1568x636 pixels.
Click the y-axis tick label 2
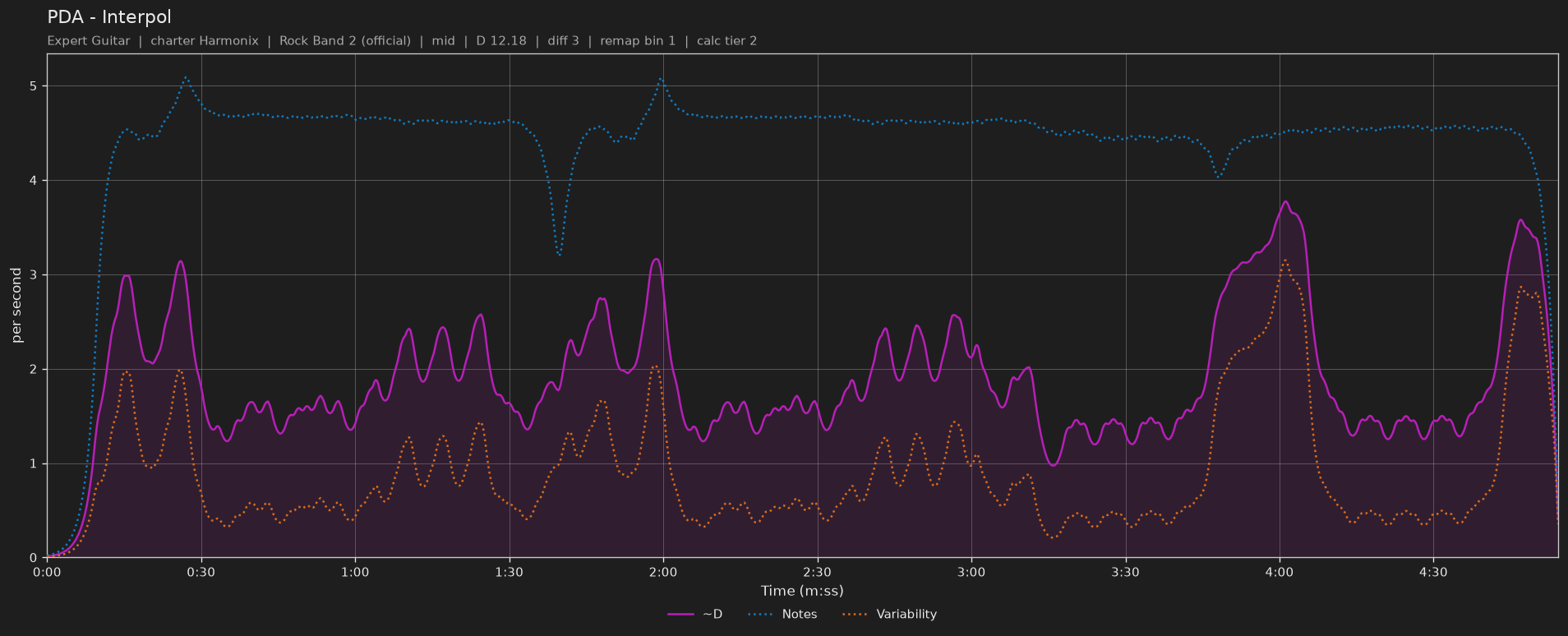[x=35, y=370]
